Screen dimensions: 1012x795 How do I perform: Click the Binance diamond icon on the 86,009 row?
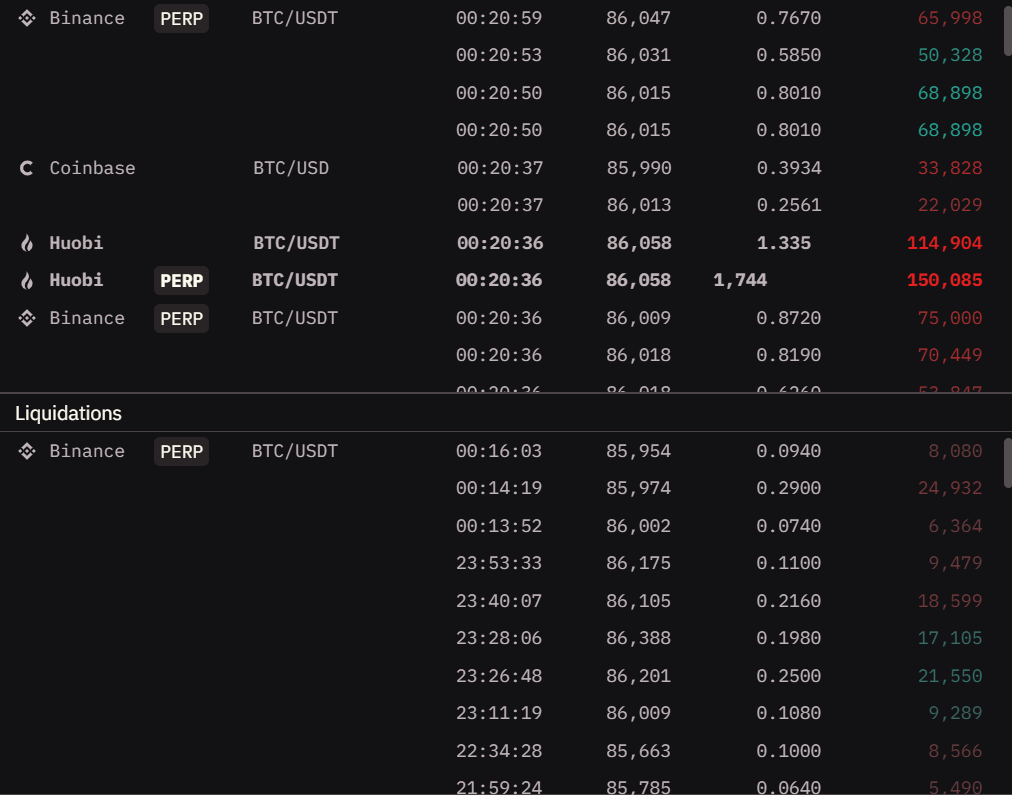click(25, 318)
